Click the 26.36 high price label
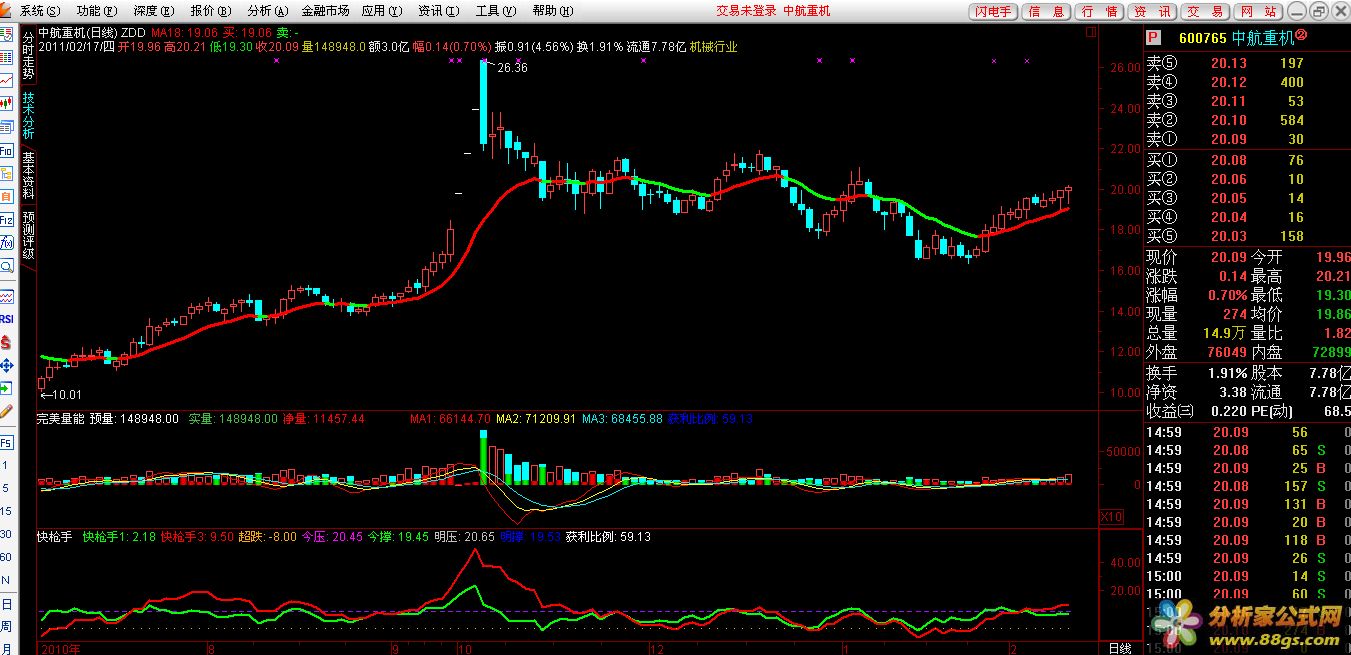1351x655 pixels. tap(512, 67)
